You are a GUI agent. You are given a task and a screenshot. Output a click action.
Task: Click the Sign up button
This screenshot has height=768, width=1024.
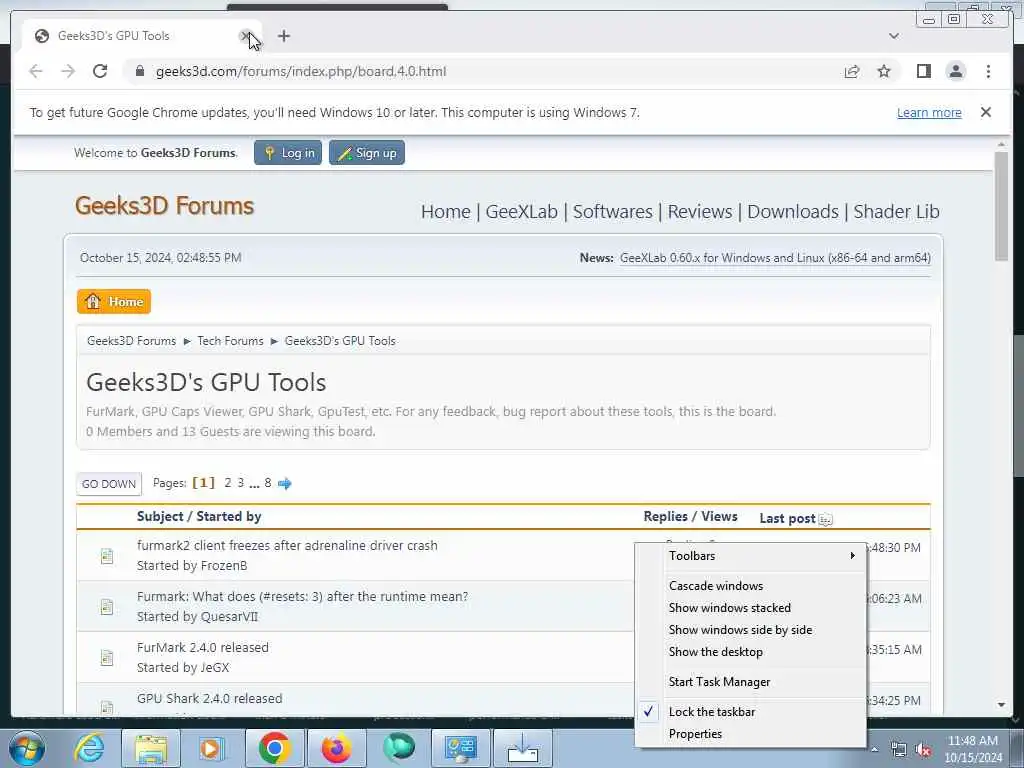tap(367, 153)
